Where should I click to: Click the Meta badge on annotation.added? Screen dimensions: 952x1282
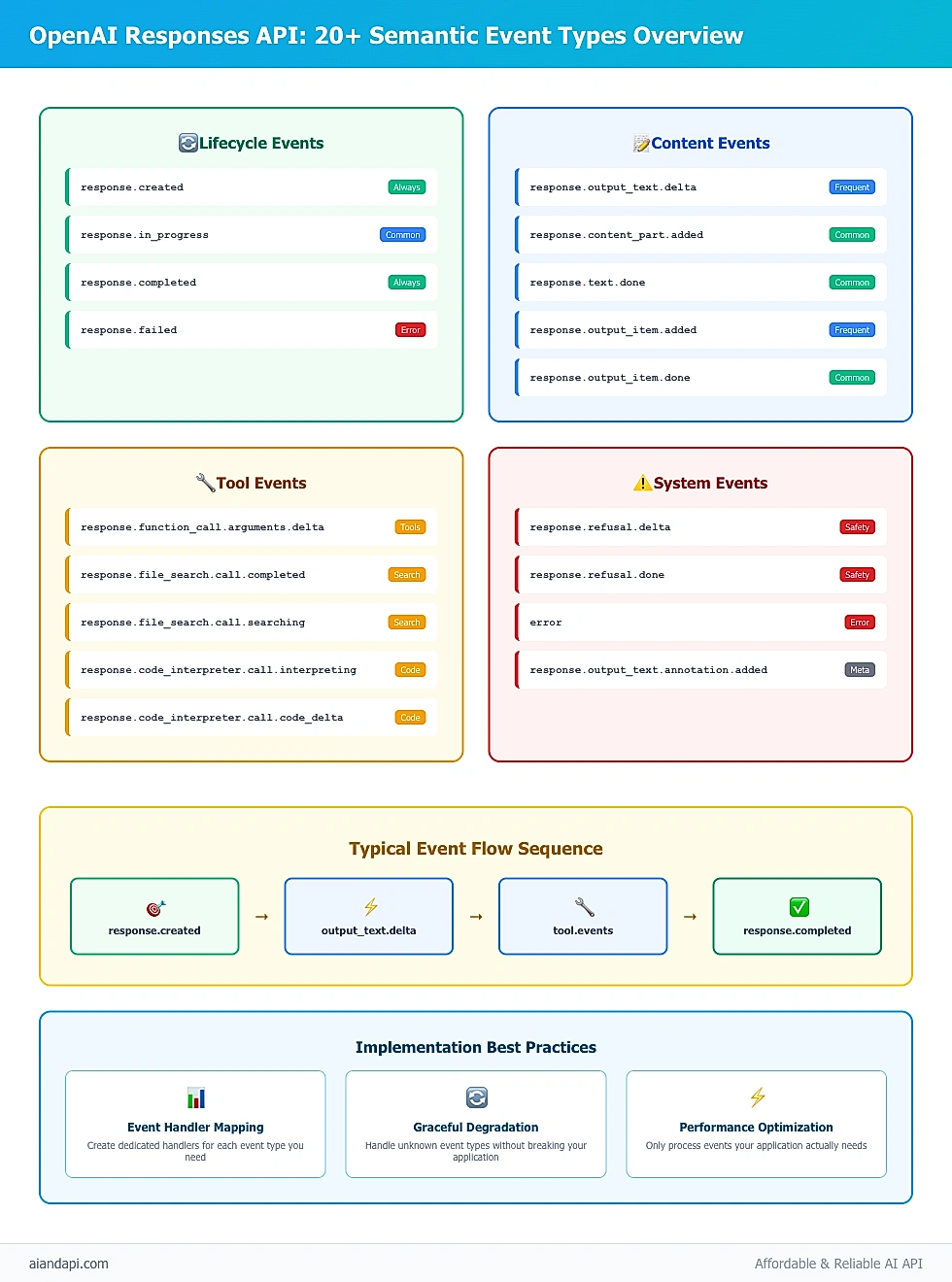point(860,670)
